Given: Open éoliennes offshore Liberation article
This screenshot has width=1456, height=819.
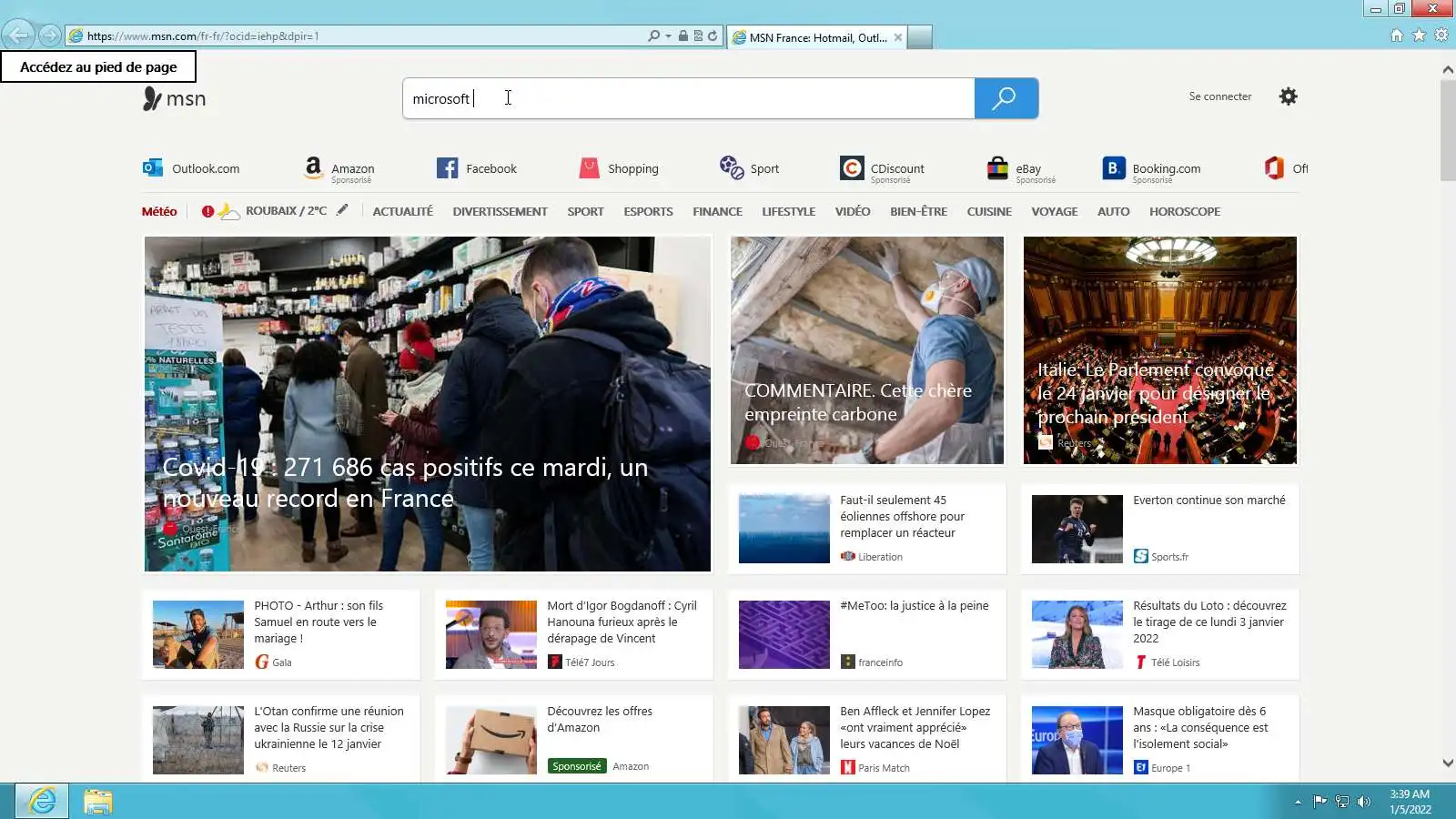Looking at the screenshot, I should 866,529.
